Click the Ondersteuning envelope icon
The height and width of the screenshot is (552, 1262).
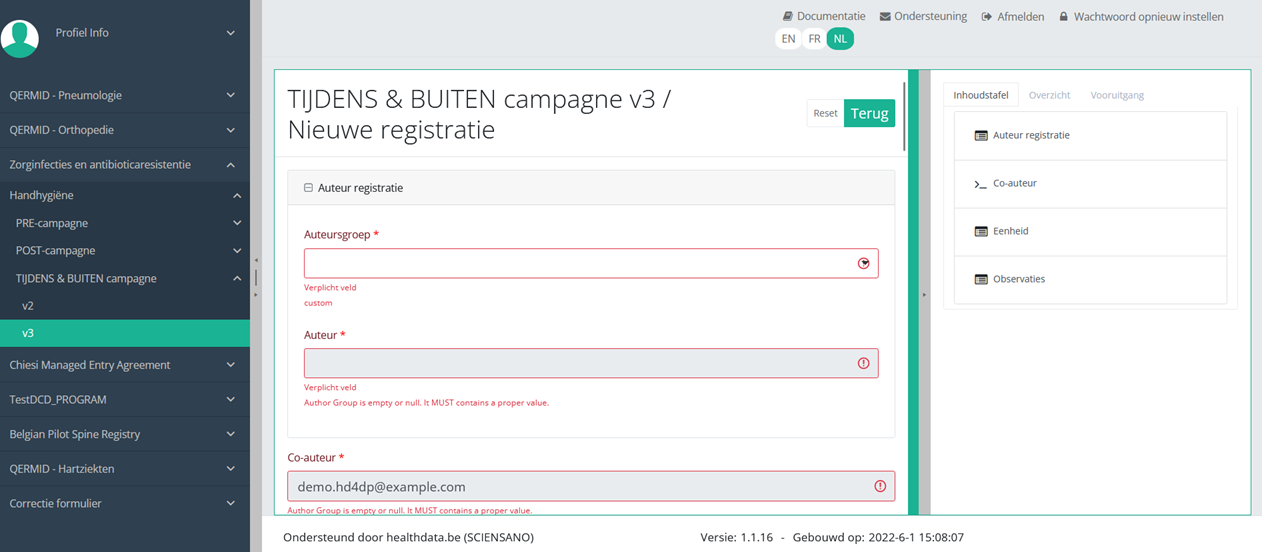coord(885,17)
